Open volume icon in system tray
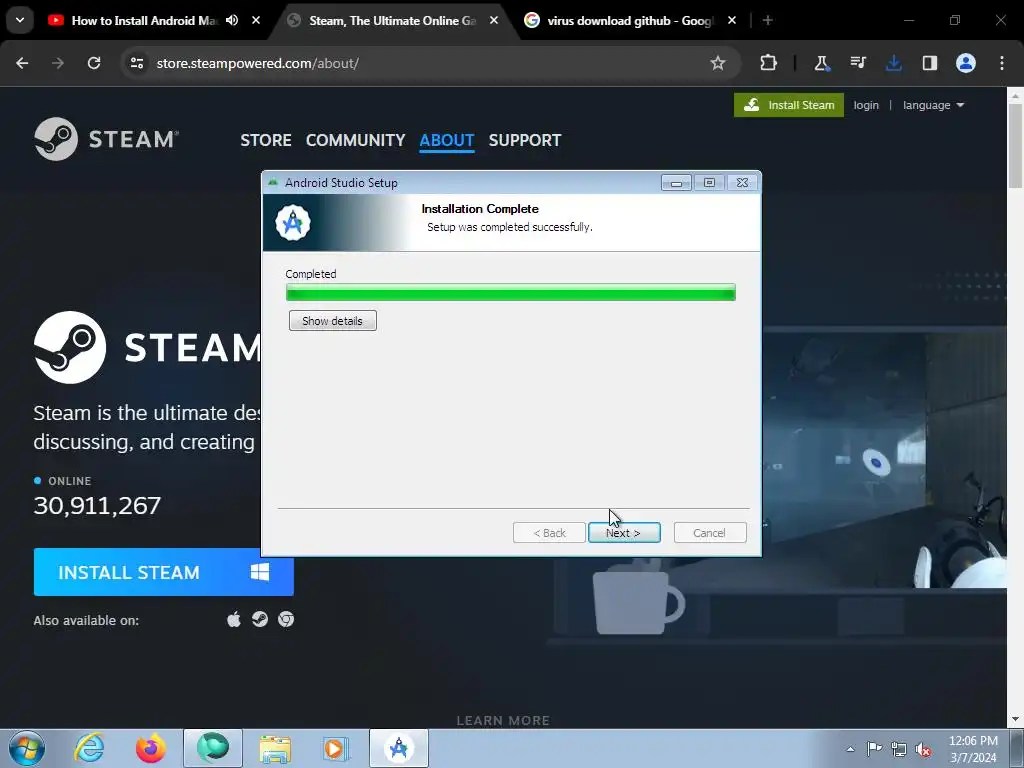This screenshot has height=768, width=1024. click(x=923, y=749)
